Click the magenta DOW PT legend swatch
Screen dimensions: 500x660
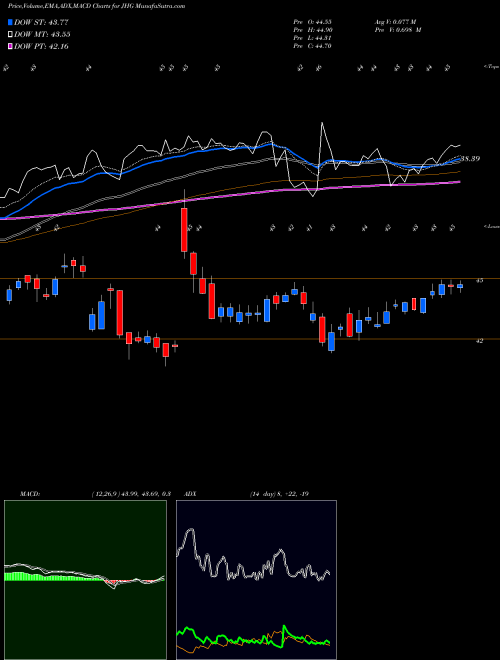(x=10, y=46)
